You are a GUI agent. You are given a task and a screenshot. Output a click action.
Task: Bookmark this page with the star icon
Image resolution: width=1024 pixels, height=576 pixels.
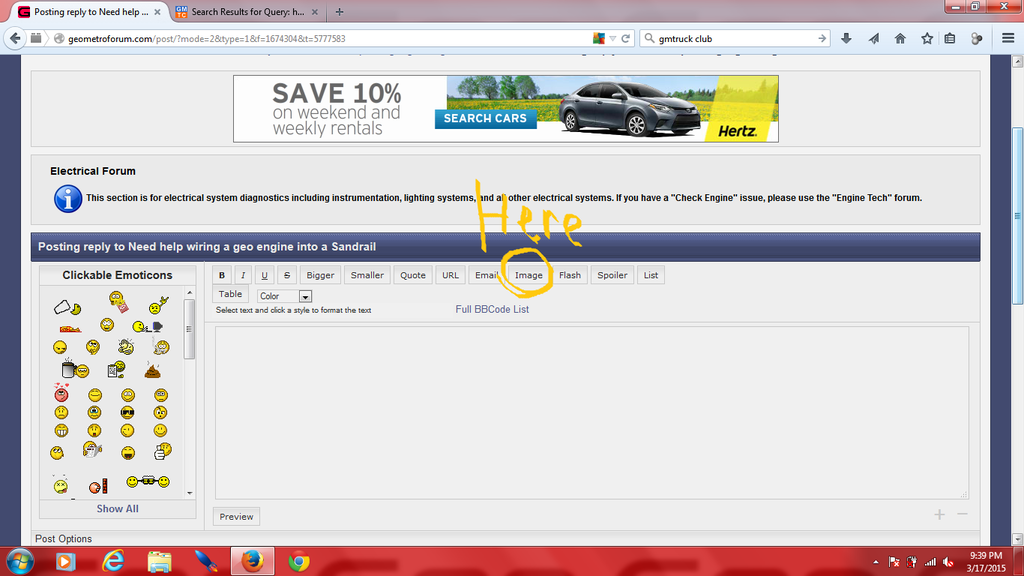[x=926, y=39]
